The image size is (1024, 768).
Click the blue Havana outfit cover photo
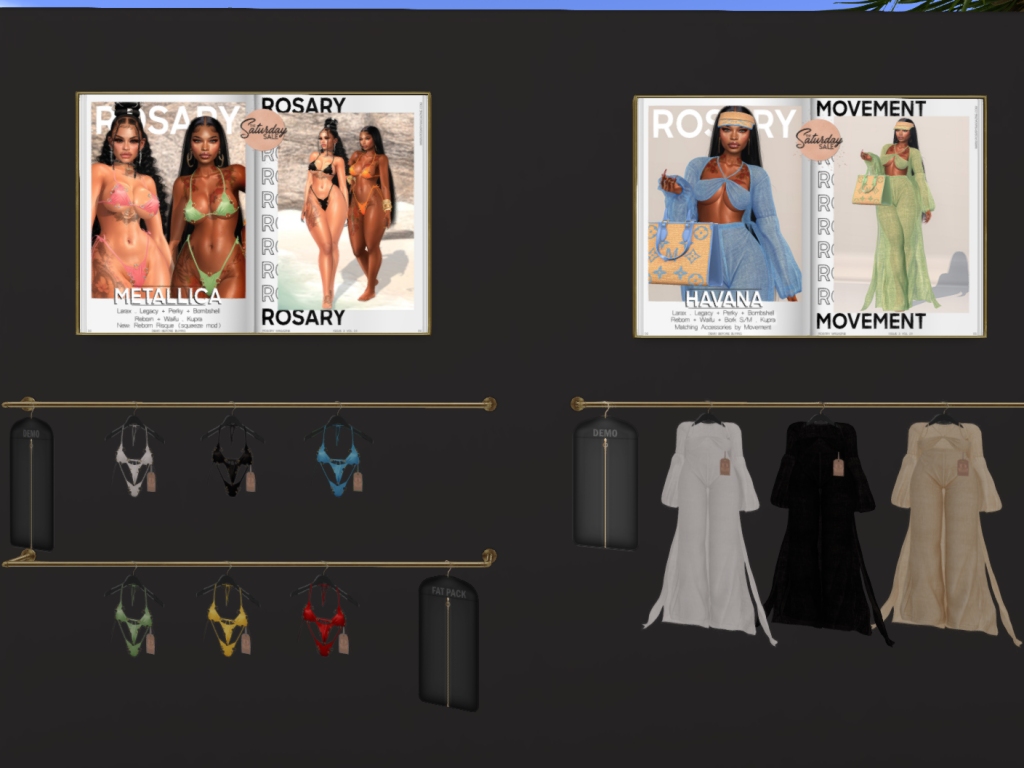pyautogui.click(x=724, y=202)
